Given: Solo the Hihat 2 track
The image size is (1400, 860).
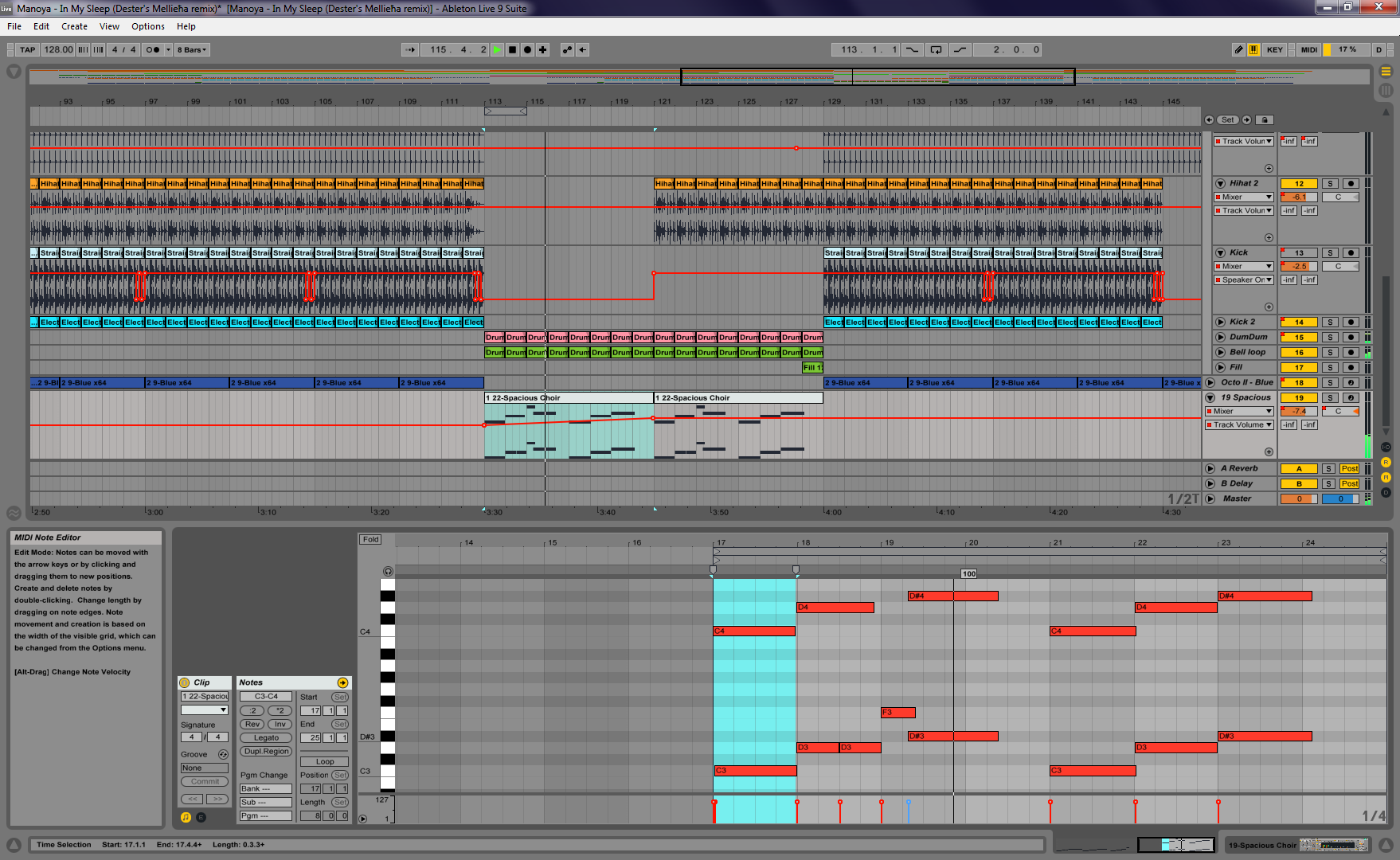Looking at the screenshot, I should point(1330,183).
